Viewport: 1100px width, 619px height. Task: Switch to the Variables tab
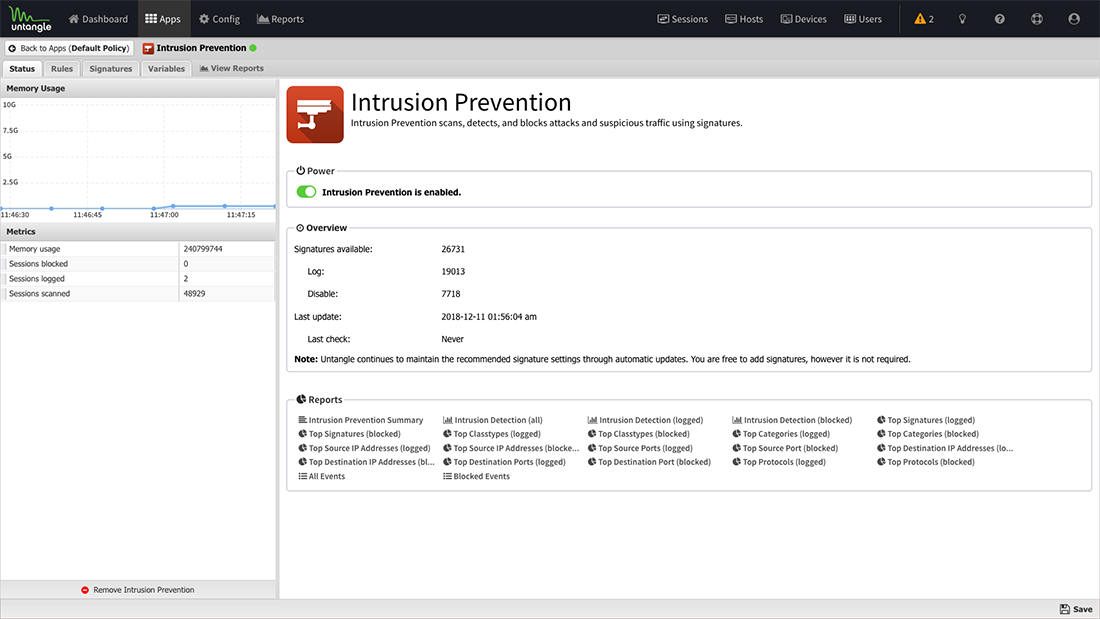click(x=166, y=69)
